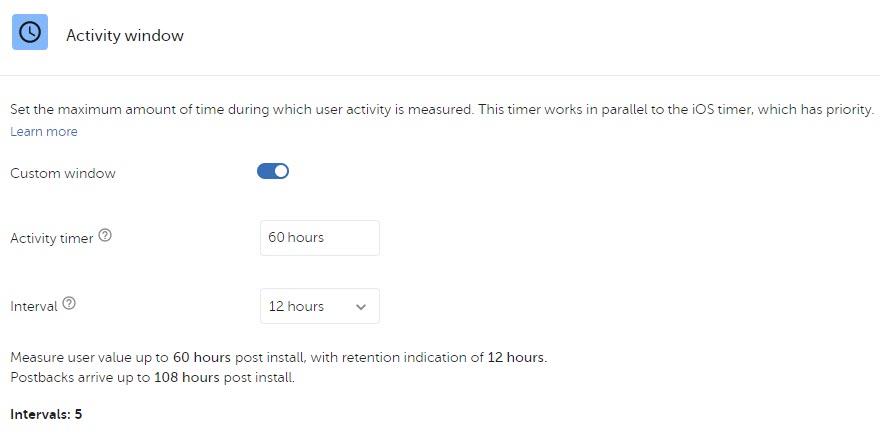Click the bold 108 hours postback value
Image resolution: width=880 pixels, height=435 pixels.
[187, 377]
